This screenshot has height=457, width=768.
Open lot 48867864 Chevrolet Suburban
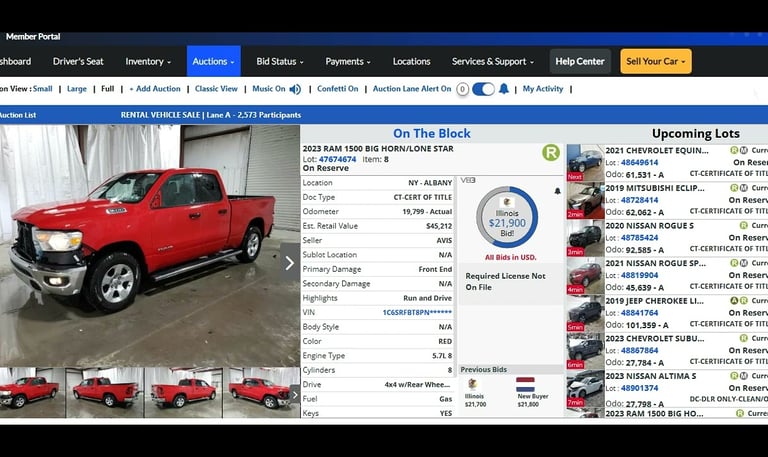coord(639,350)
